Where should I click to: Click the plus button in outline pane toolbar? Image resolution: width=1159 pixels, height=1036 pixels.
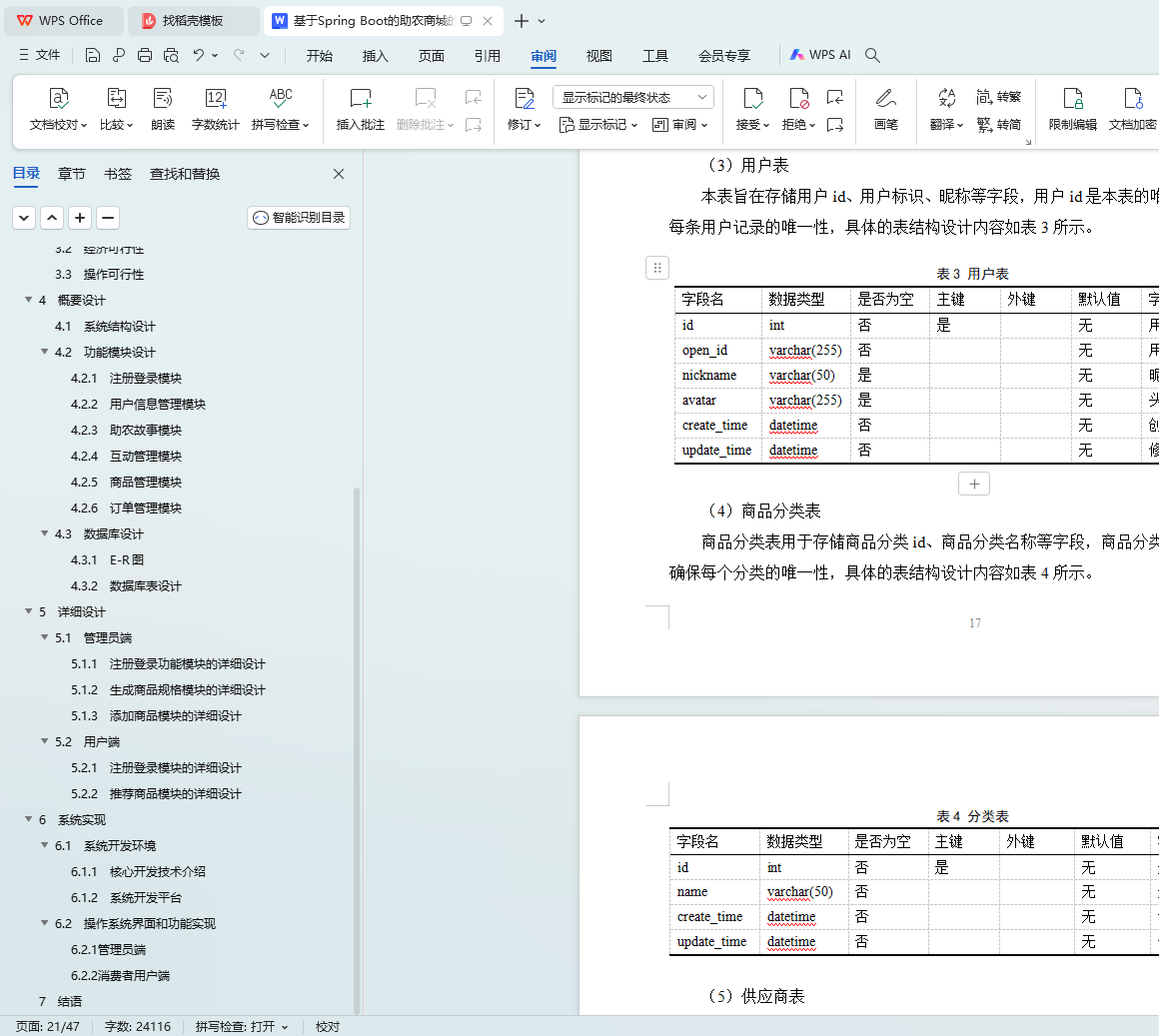(x=80, y=218)
